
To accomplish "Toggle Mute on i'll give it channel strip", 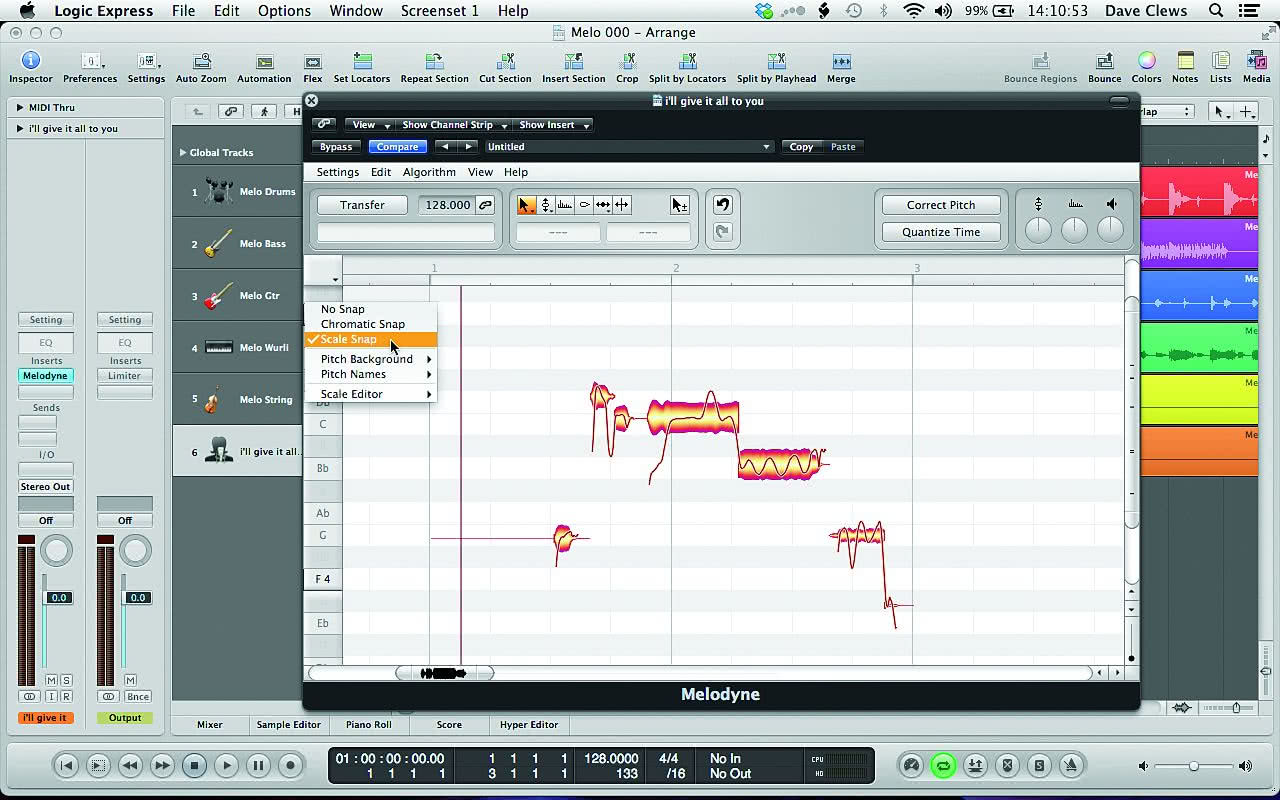I will click(x=51, y=681).
